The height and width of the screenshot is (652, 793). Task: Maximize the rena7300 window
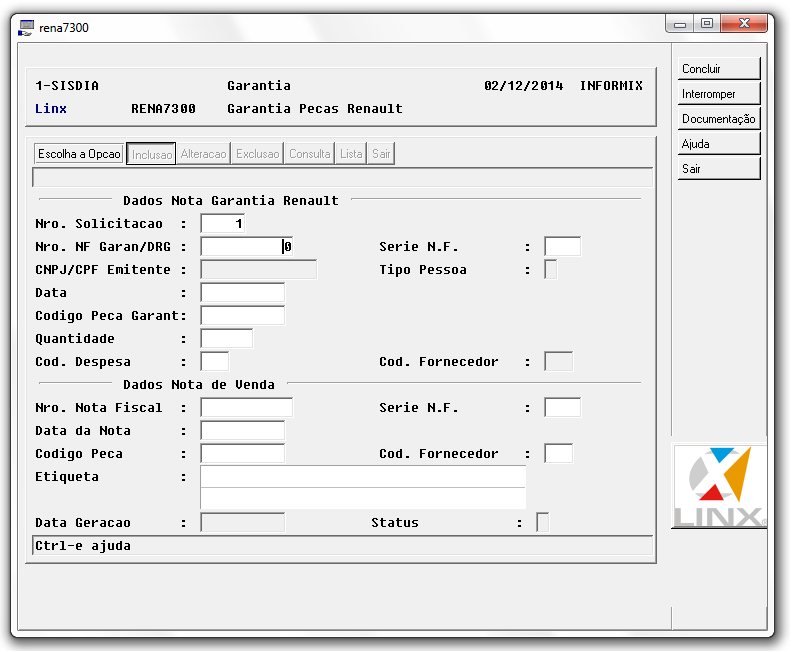[x=707, y=23]
